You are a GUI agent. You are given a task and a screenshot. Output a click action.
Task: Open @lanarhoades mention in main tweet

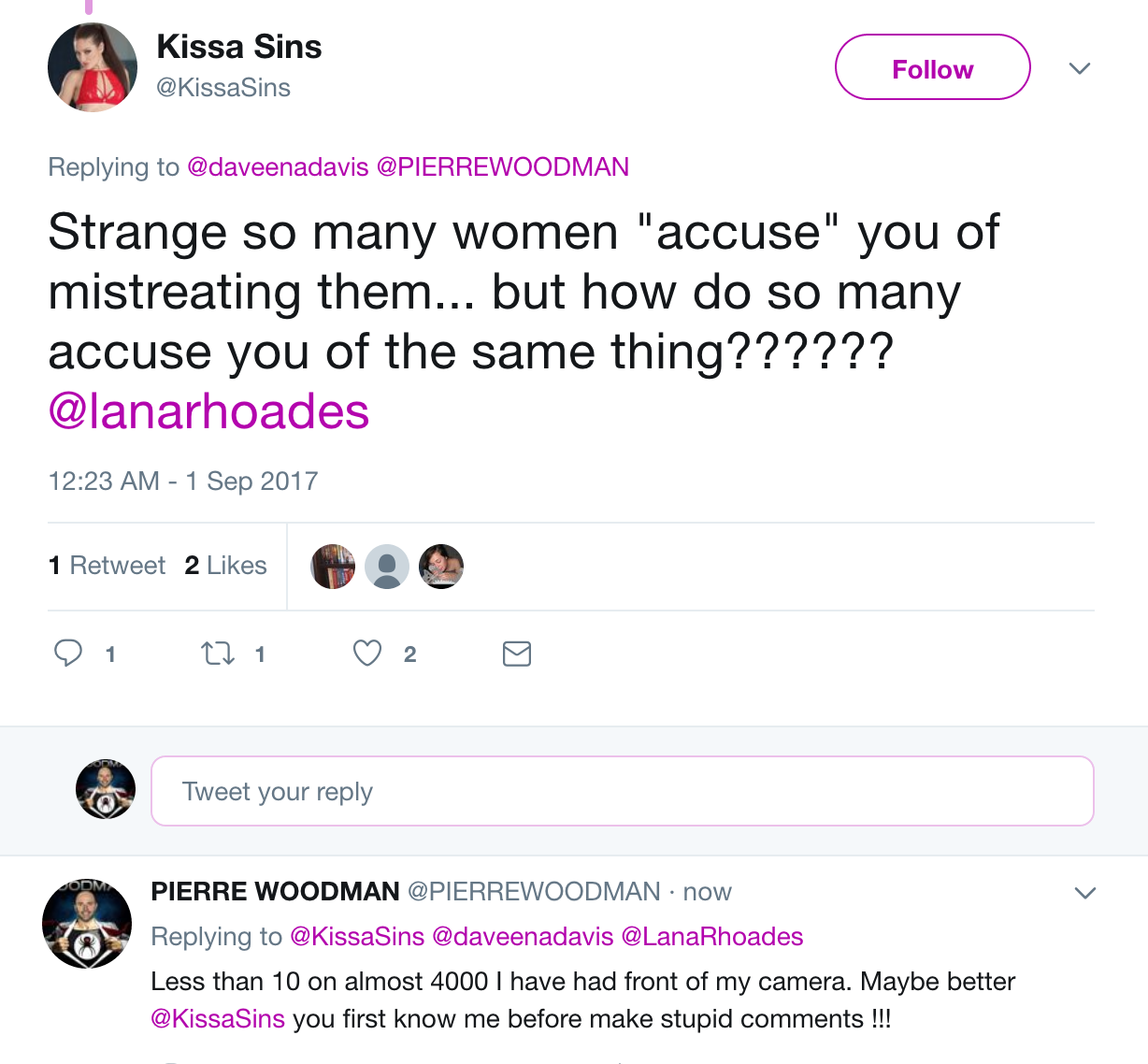(x=208, y=411)
